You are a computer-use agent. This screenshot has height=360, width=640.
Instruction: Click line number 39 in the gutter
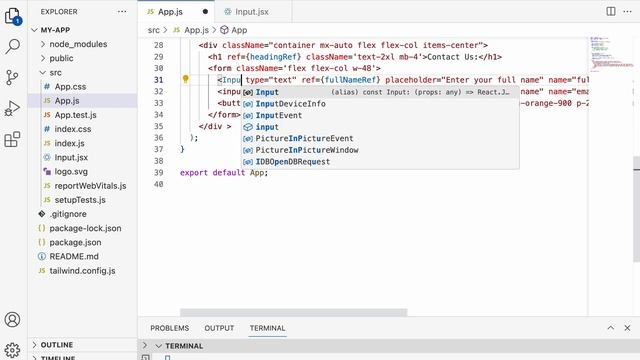[159, 173]
